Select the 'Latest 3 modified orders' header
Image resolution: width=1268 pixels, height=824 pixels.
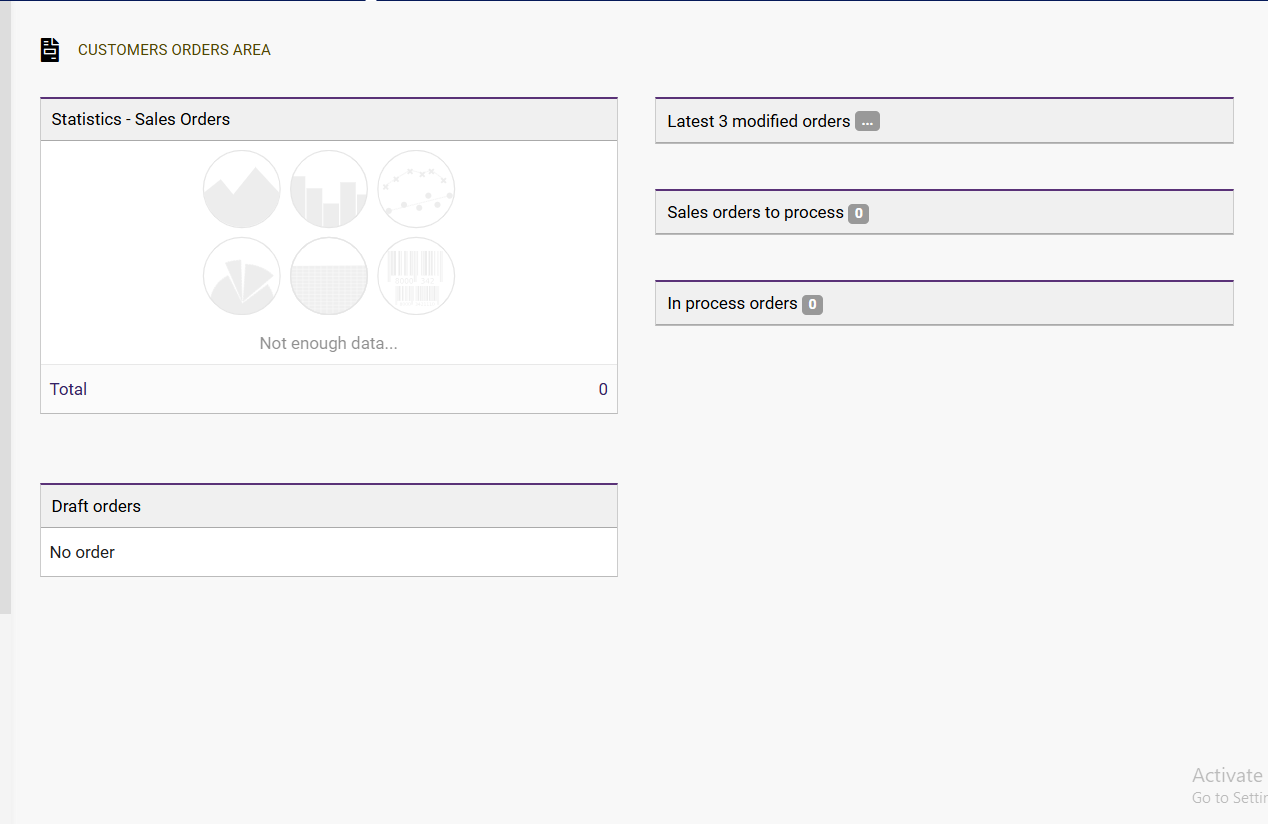point(758,121)
